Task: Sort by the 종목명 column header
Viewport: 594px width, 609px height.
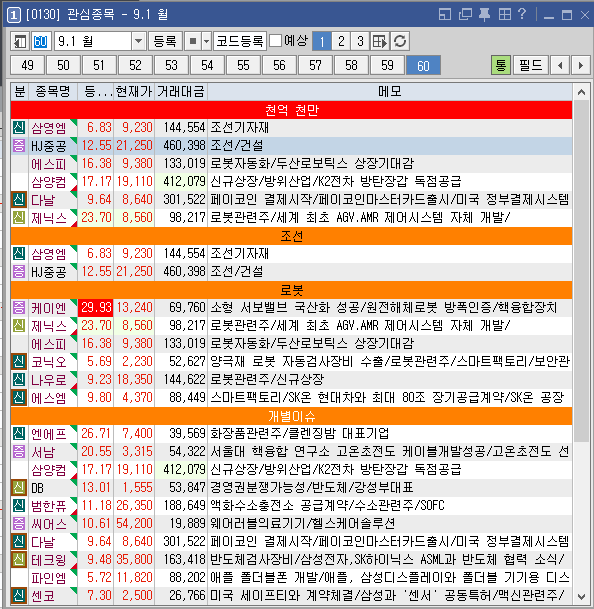Action: pyautogui.click(x=53, y=92)
